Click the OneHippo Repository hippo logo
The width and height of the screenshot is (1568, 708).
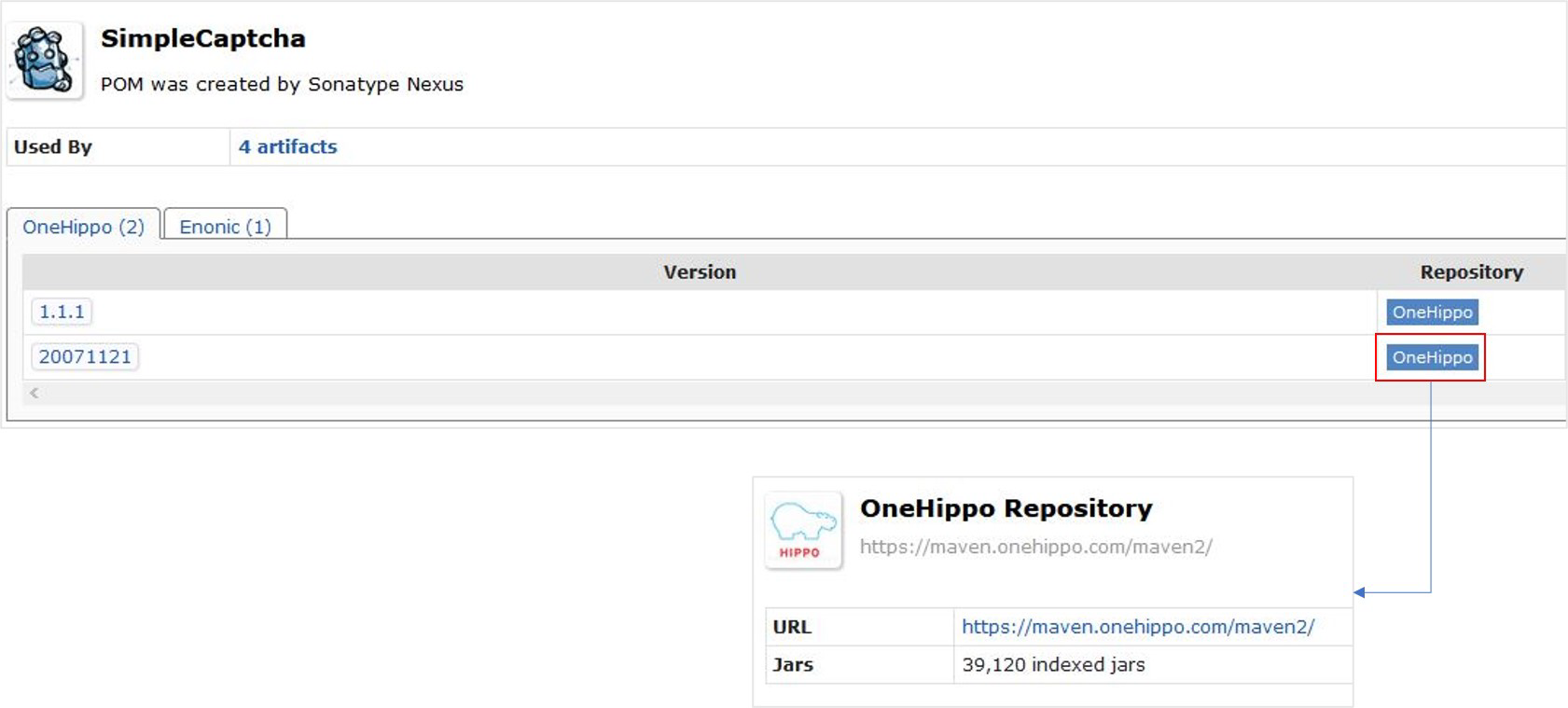(803, 530)
